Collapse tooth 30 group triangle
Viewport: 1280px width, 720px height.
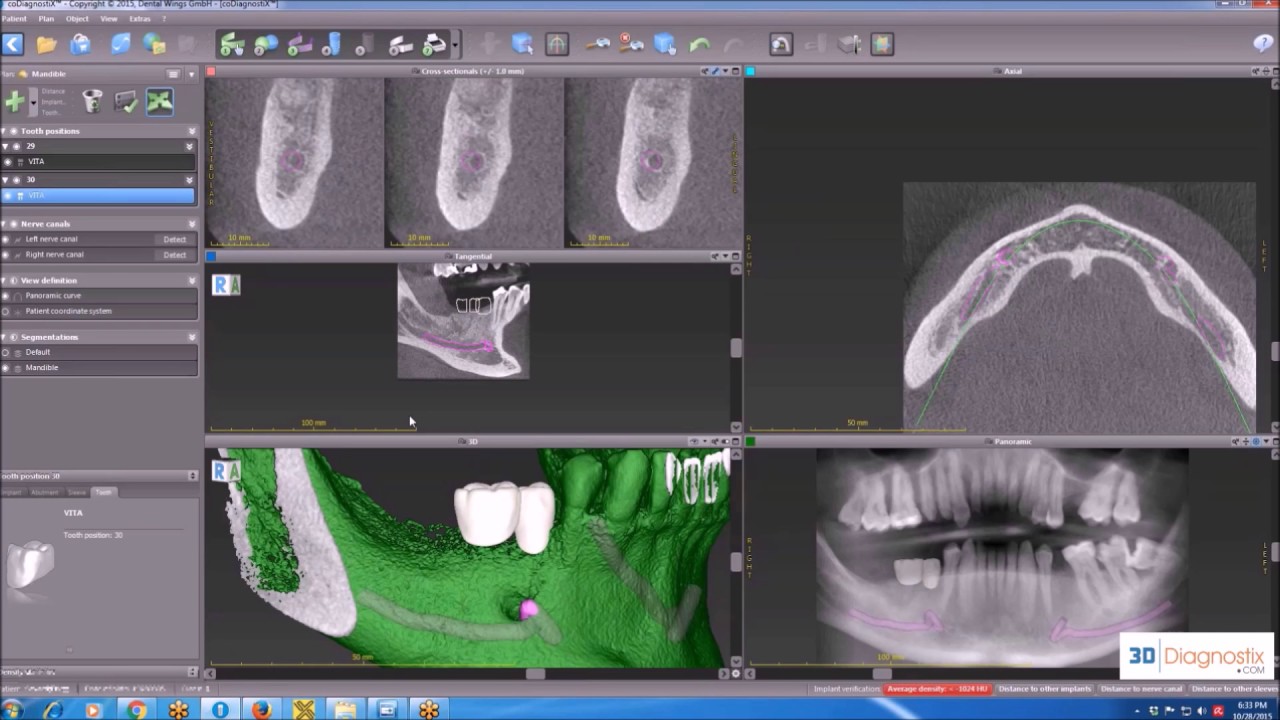[x=5, y=180]
